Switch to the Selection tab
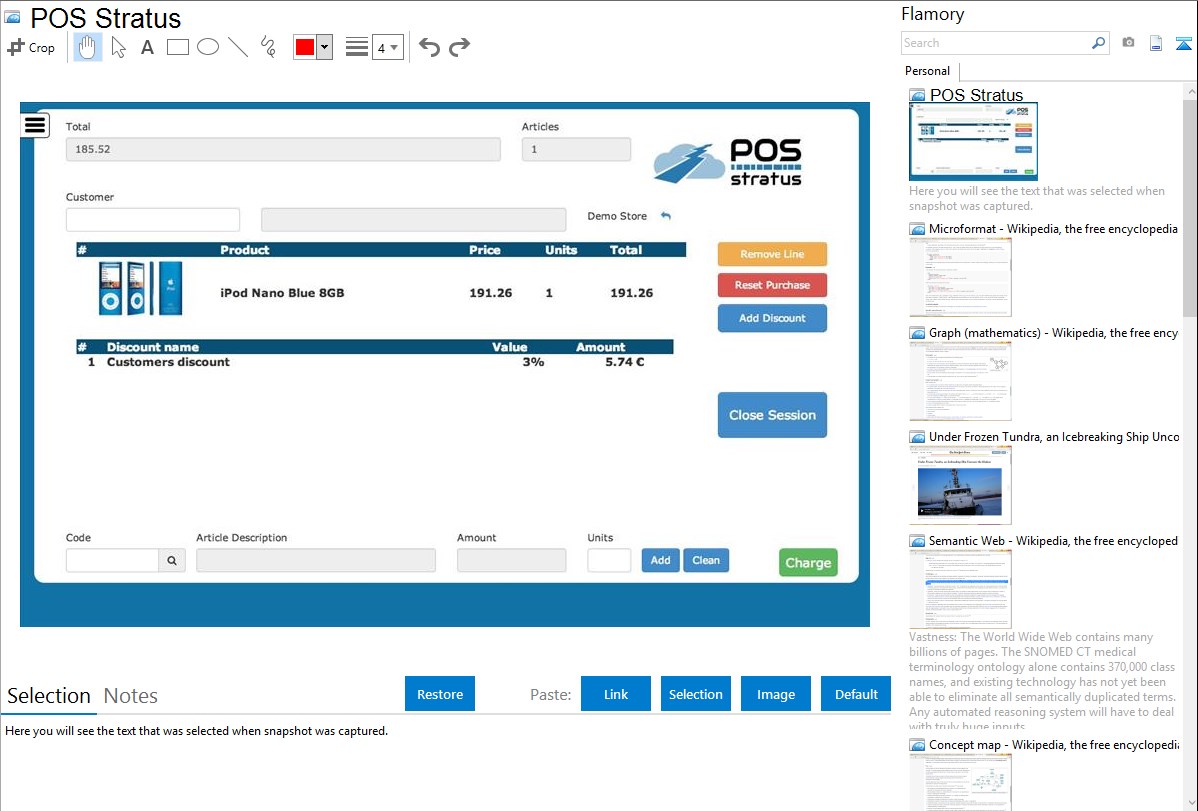1198x811 pixels. click(x=49, y=696)
